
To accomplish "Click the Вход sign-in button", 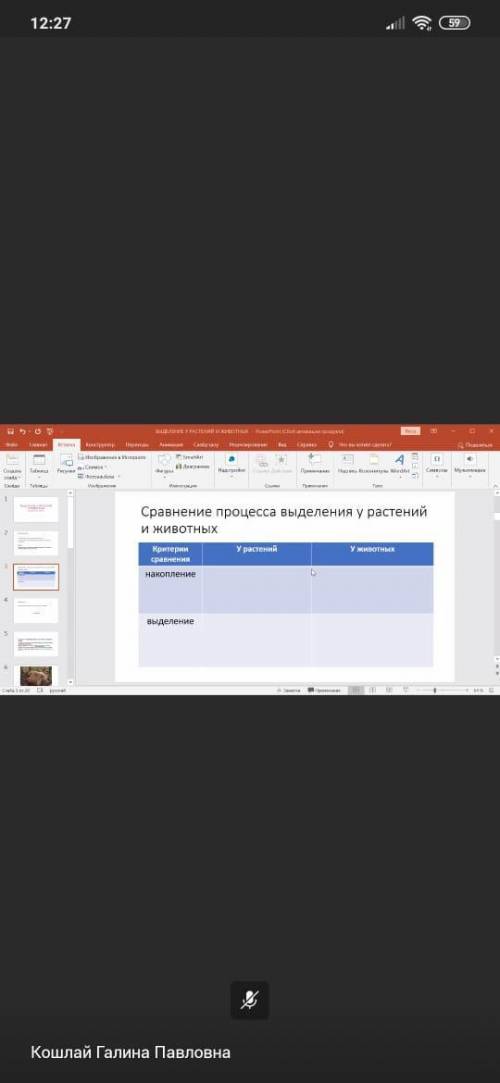I will (x=410, y=431).
